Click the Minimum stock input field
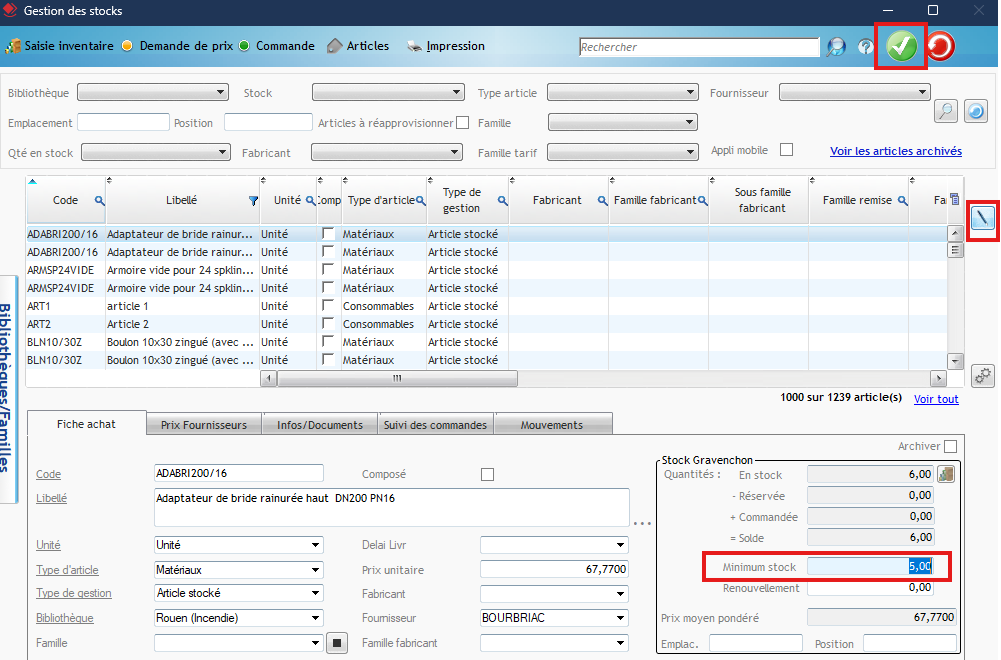Screen dimensions: 1001x660 pyautogui.click(x=870, y=567)
